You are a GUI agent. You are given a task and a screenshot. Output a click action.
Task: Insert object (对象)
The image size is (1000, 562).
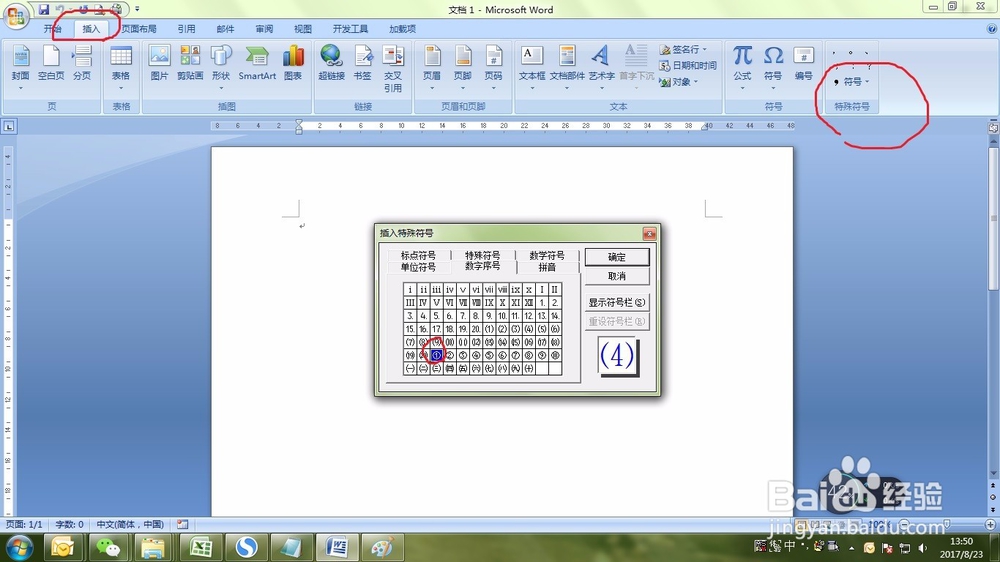(678, 82)
